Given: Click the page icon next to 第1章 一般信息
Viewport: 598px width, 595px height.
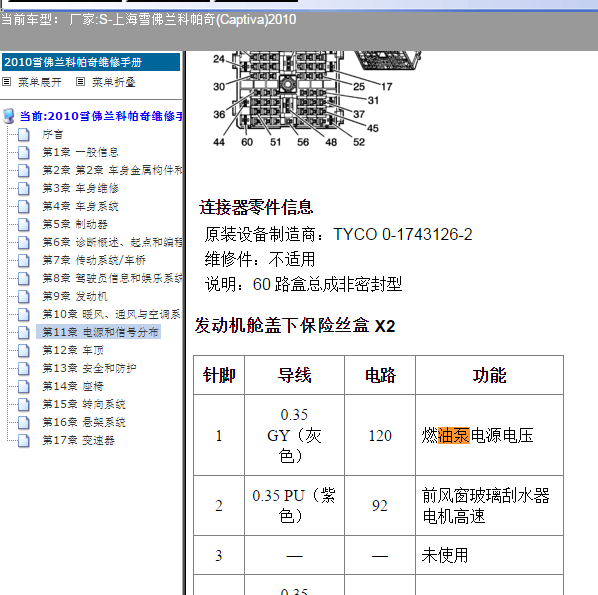Looking at the screenshot, I should click(x=24, y=152).
